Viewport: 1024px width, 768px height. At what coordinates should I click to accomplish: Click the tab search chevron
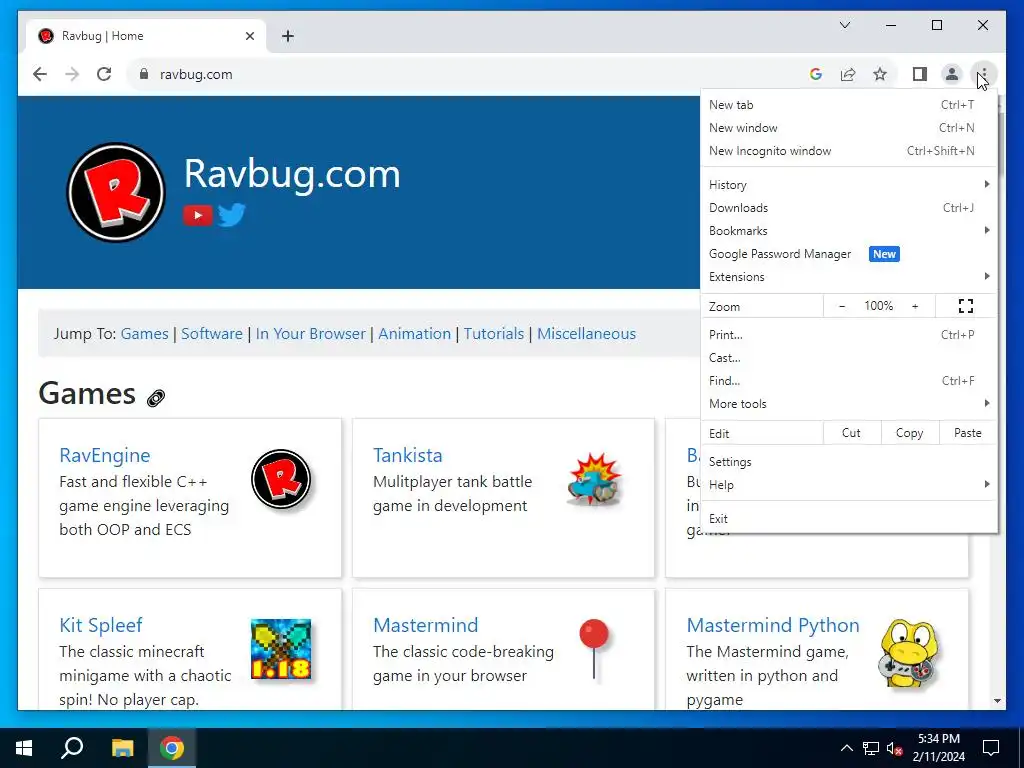click(x=844, y=25)
